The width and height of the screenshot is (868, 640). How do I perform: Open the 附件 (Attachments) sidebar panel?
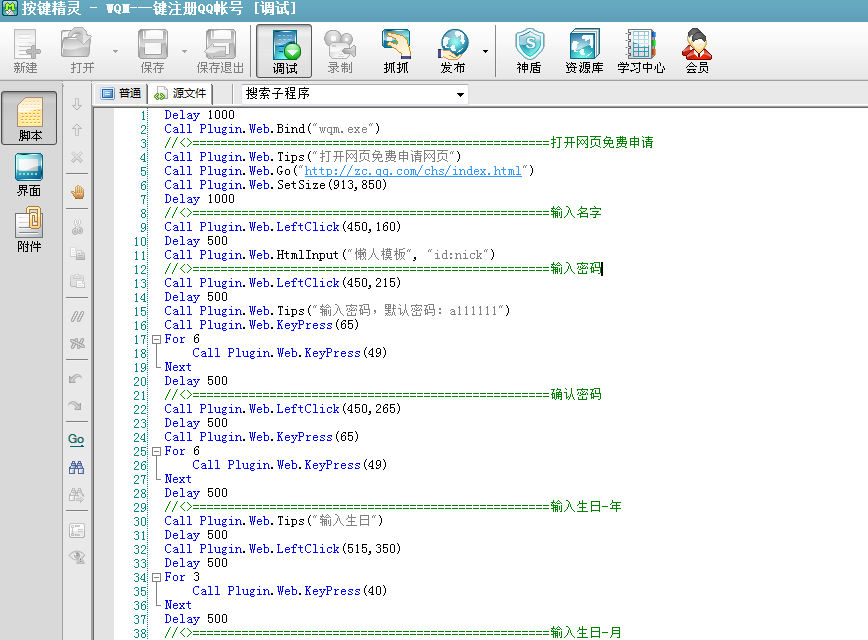click(x=29, y=230)
